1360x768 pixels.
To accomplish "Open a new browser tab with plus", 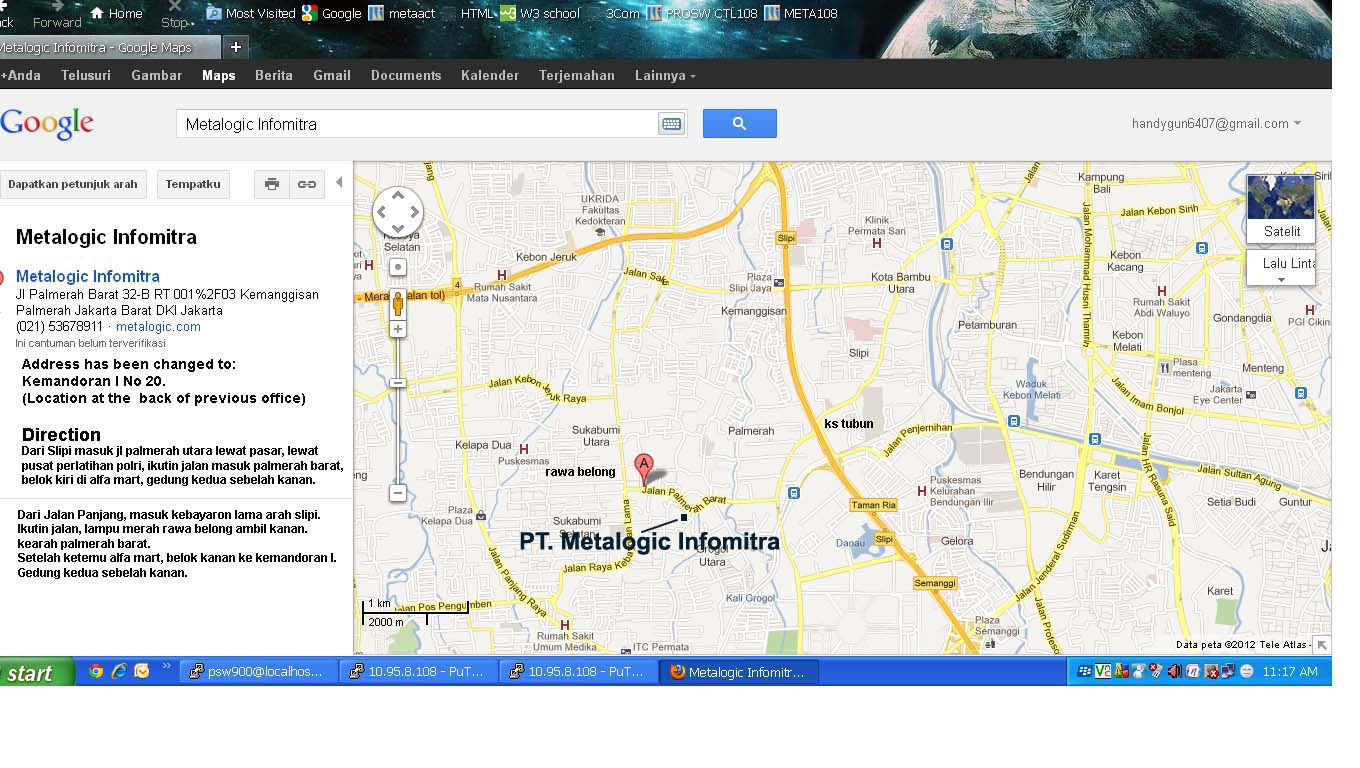I will pyautogui.click(x=236, y=47).
